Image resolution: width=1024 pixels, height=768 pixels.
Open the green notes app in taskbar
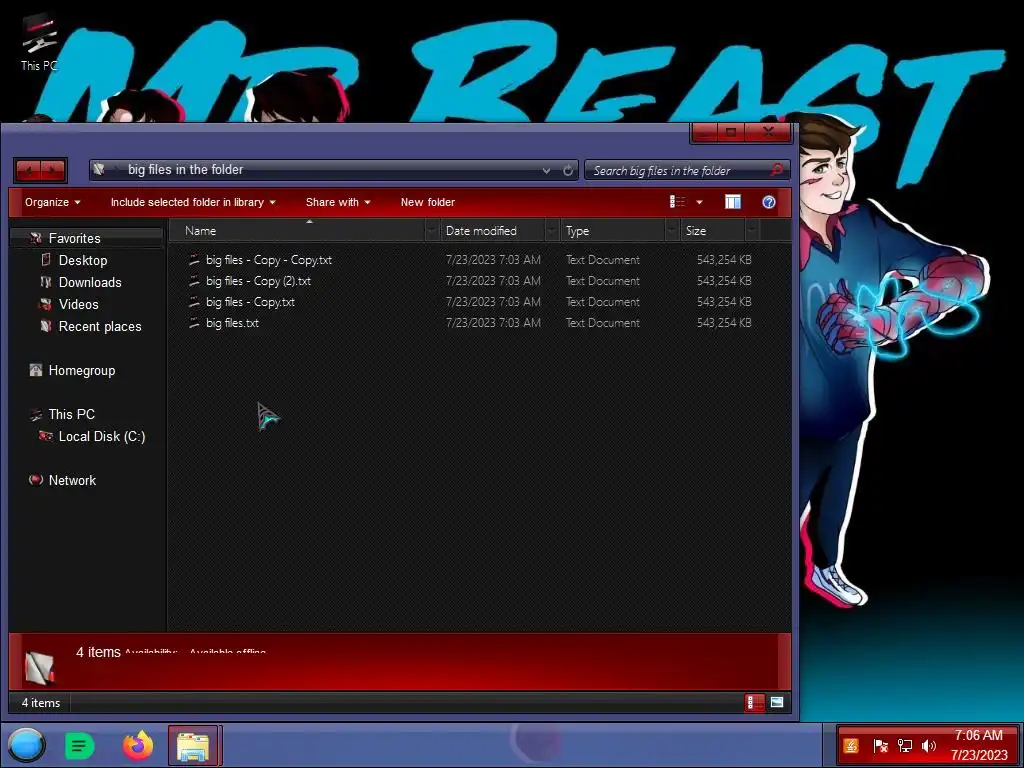coord(80,746)
